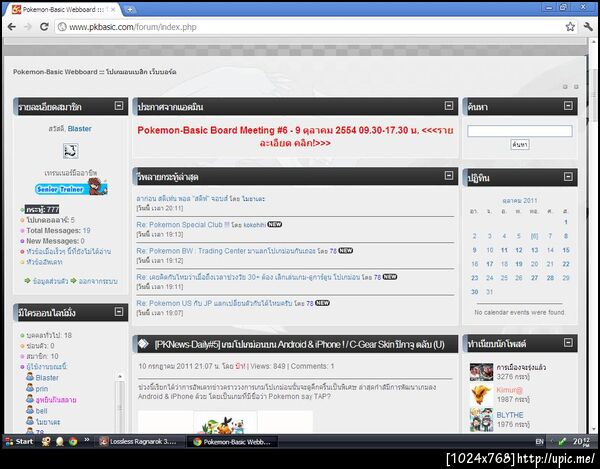Screen dimensions: 600x469
Task: Collapse the search panel
Action: (568, 106)
